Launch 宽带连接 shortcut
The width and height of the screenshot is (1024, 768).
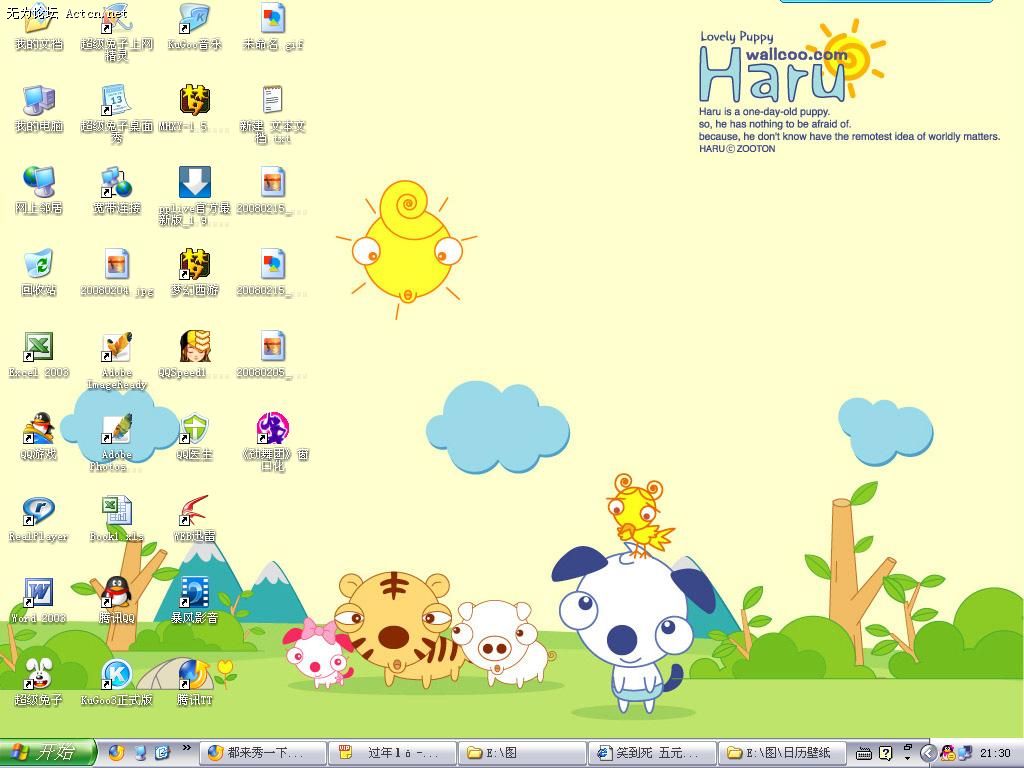pyautogui.click(x=116, y=191)
